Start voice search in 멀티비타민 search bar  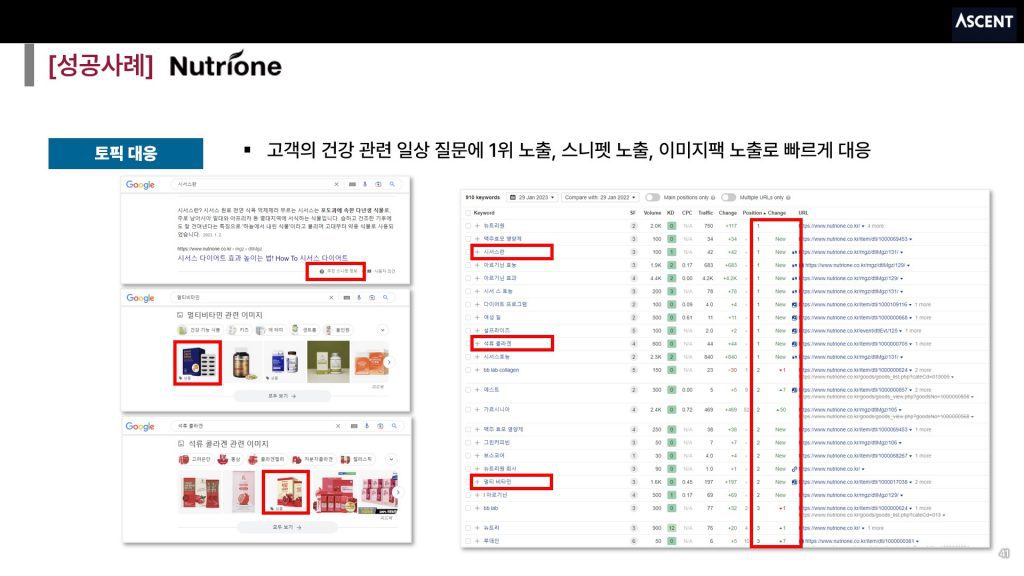tap(359, 297)
